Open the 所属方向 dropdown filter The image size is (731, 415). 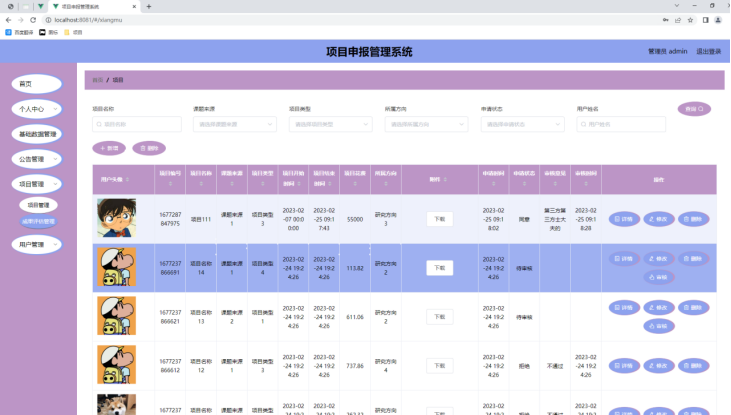tap(427, 124)
